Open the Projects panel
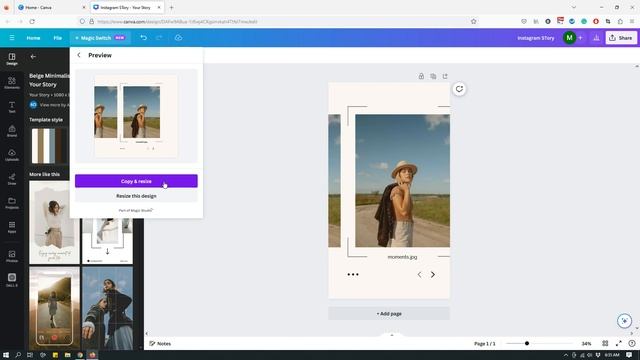This screenshot has width=640, height=360. [12, 203]
